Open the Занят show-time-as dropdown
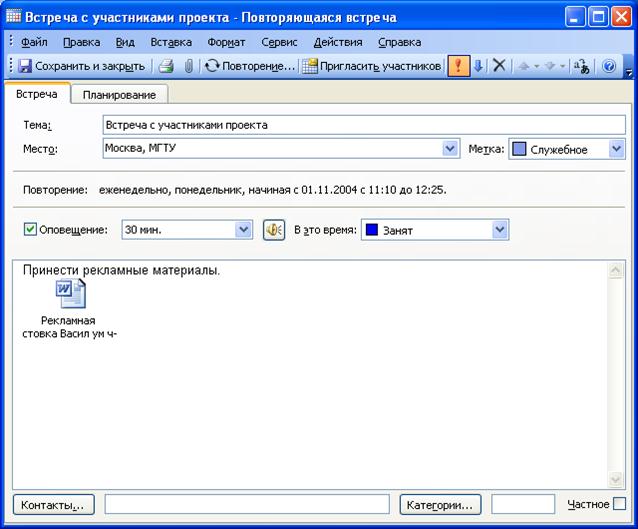 click(500, 230)
